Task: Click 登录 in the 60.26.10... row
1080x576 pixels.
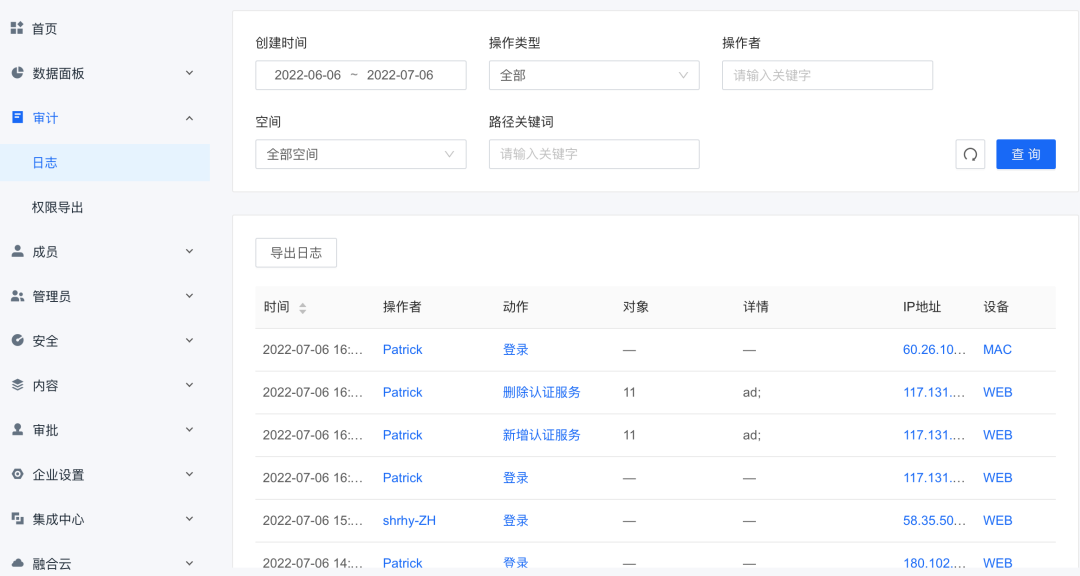Action: (515, 349)
